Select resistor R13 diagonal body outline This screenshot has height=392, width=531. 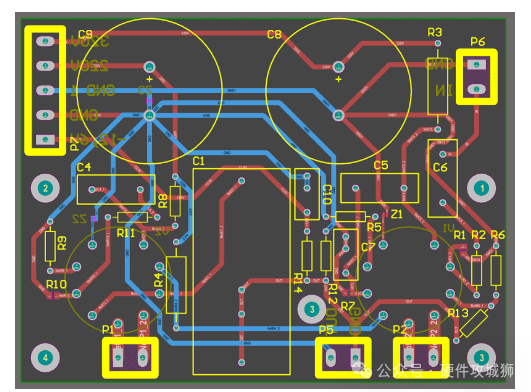pos(474,324)
